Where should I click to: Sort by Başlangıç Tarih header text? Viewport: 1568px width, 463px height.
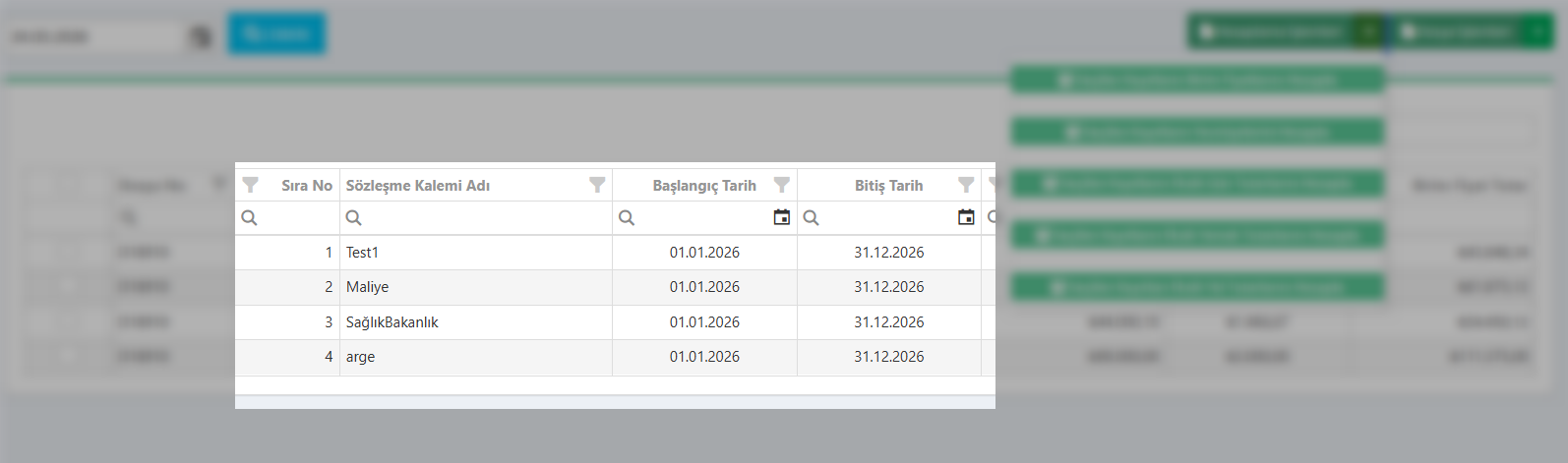704,185
